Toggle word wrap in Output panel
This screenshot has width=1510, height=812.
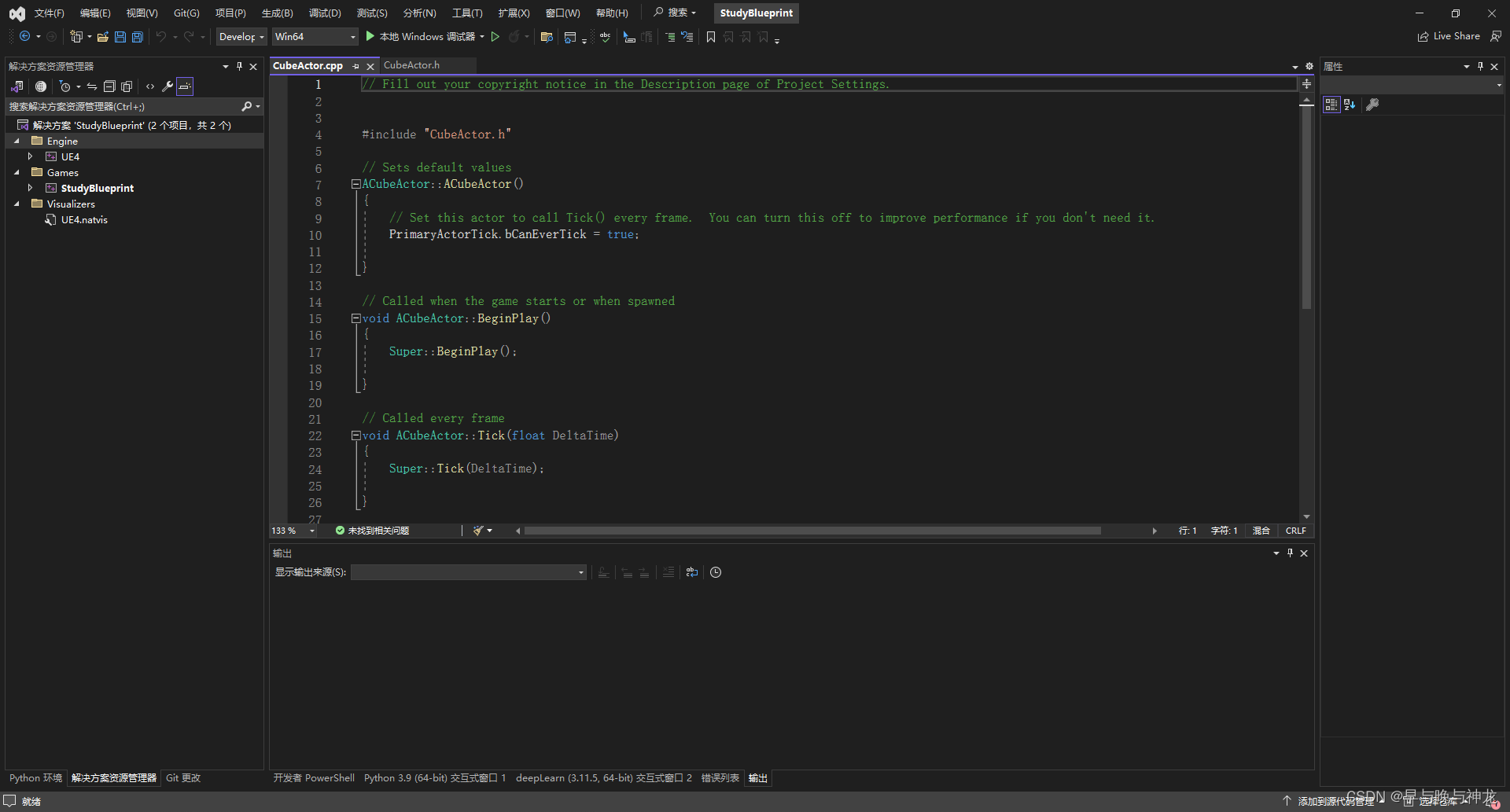tap(692, 572)
